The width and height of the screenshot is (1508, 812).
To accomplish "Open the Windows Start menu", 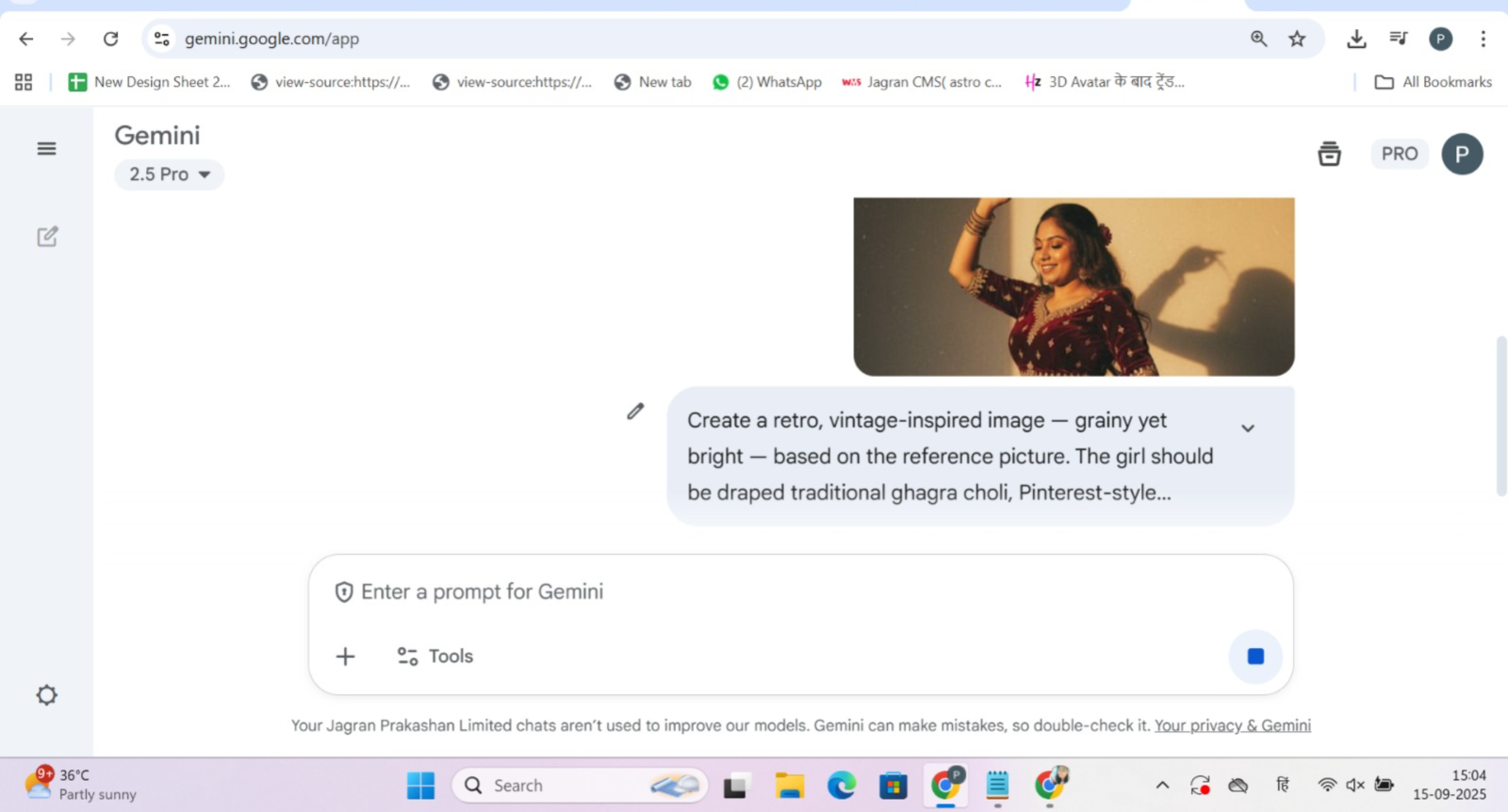I will click(420, 786).
